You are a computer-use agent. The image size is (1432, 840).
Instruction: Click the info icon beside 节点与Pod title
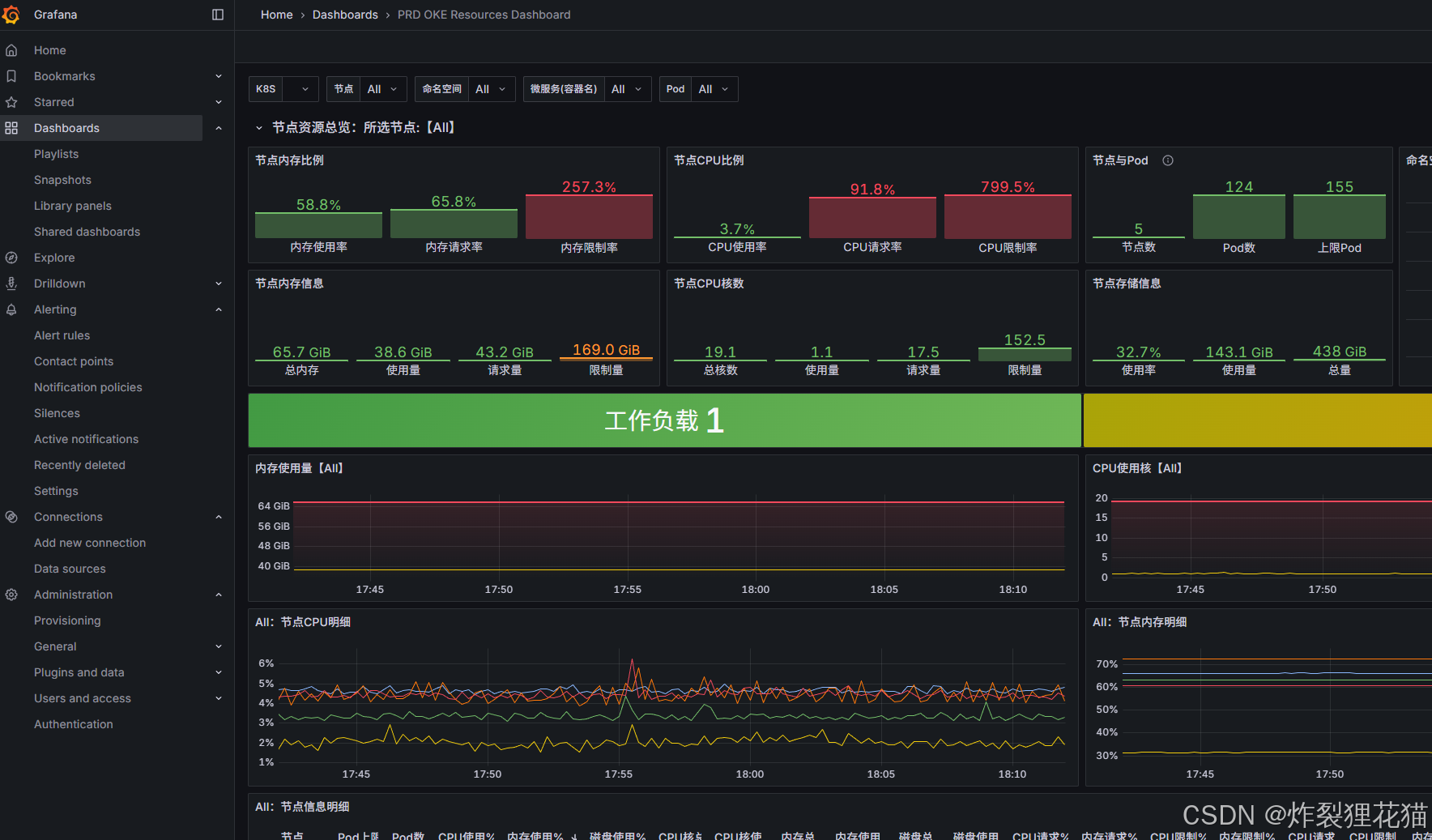click(x=1168, y=160)
